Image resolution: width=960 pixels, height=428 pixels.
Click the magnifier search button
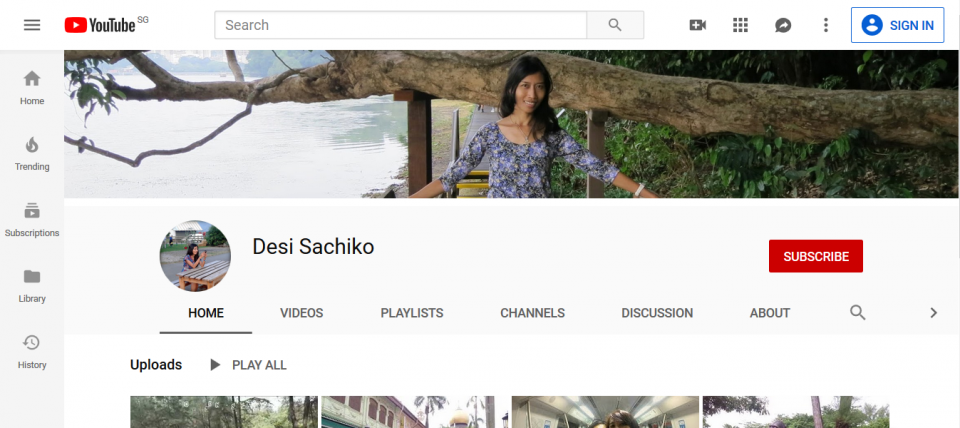[615, 25]
